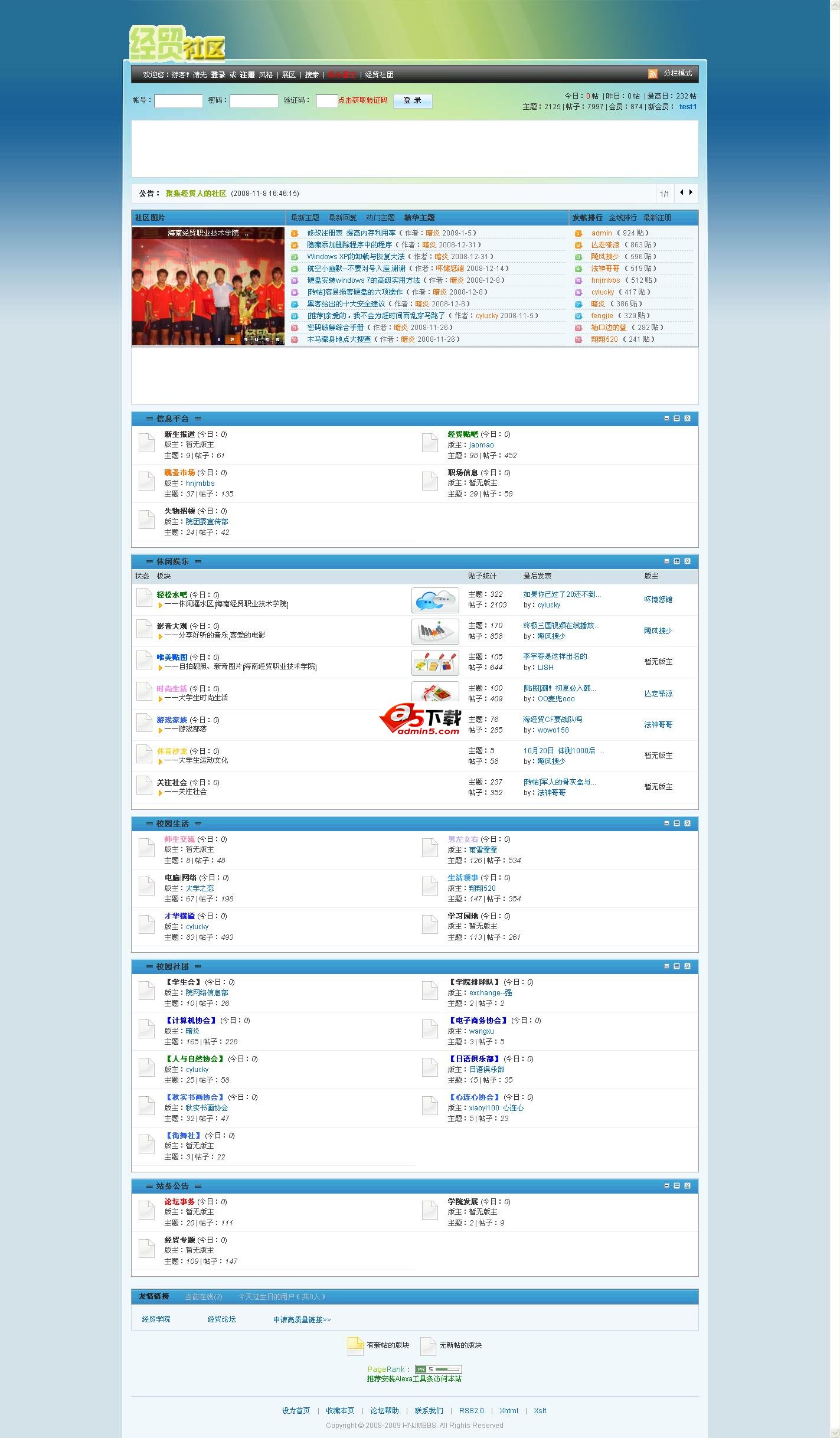This screenshot has width=840, height=1438.
Task: Click the rank 1 badge beside admin
Action: tap(578, 233)
